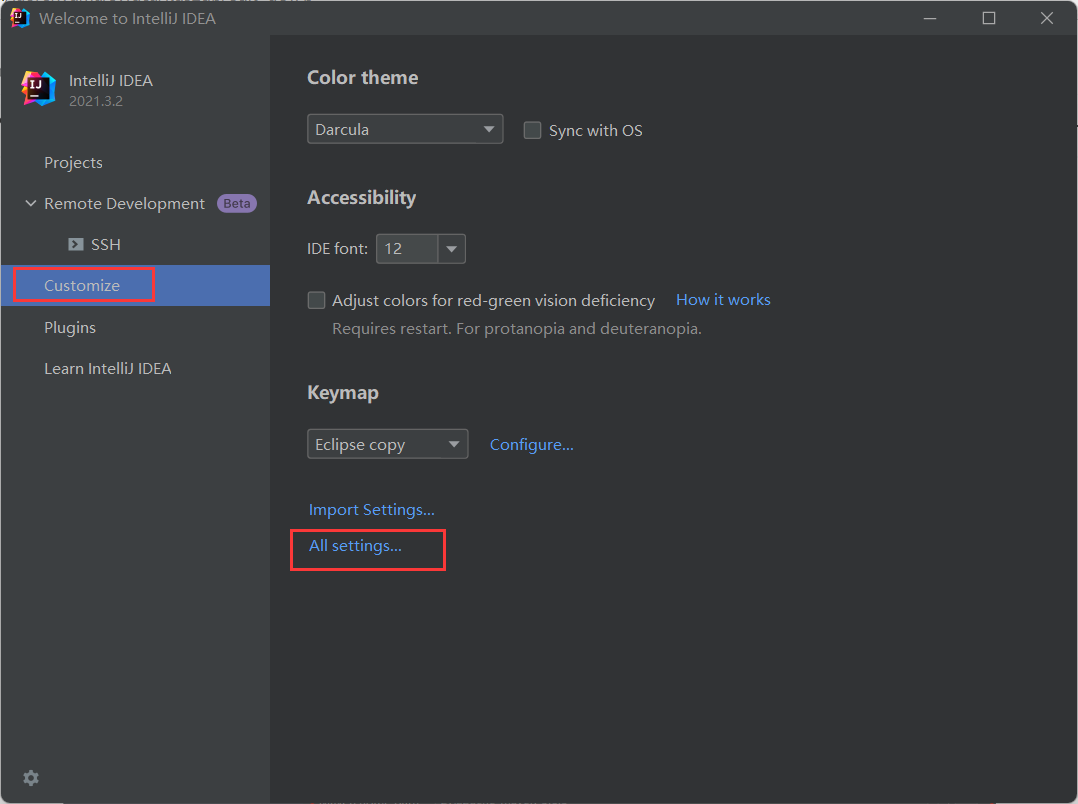Open the IDE font size dropdown arrow
This screenshot has height=804, width=1078.
(452, 249)
